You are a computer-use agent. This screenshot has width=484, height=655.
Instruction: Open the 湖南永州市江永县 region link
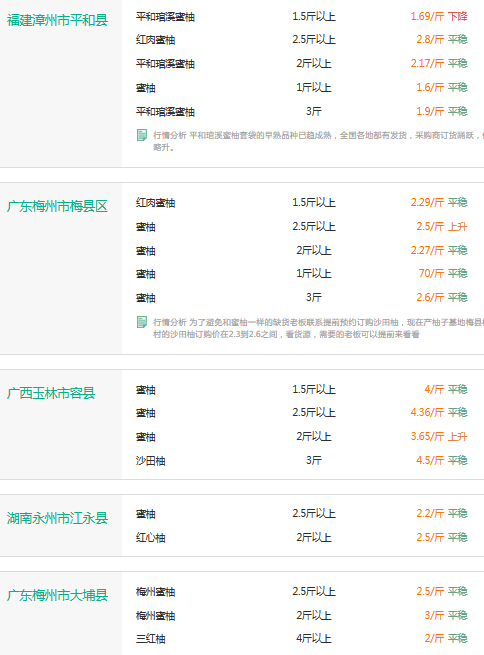click(x=57, y=518)
